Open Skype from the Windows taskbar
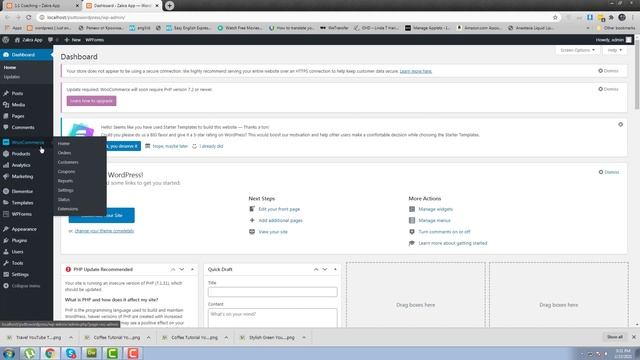The image size is (640, 360). click(71, 353)
